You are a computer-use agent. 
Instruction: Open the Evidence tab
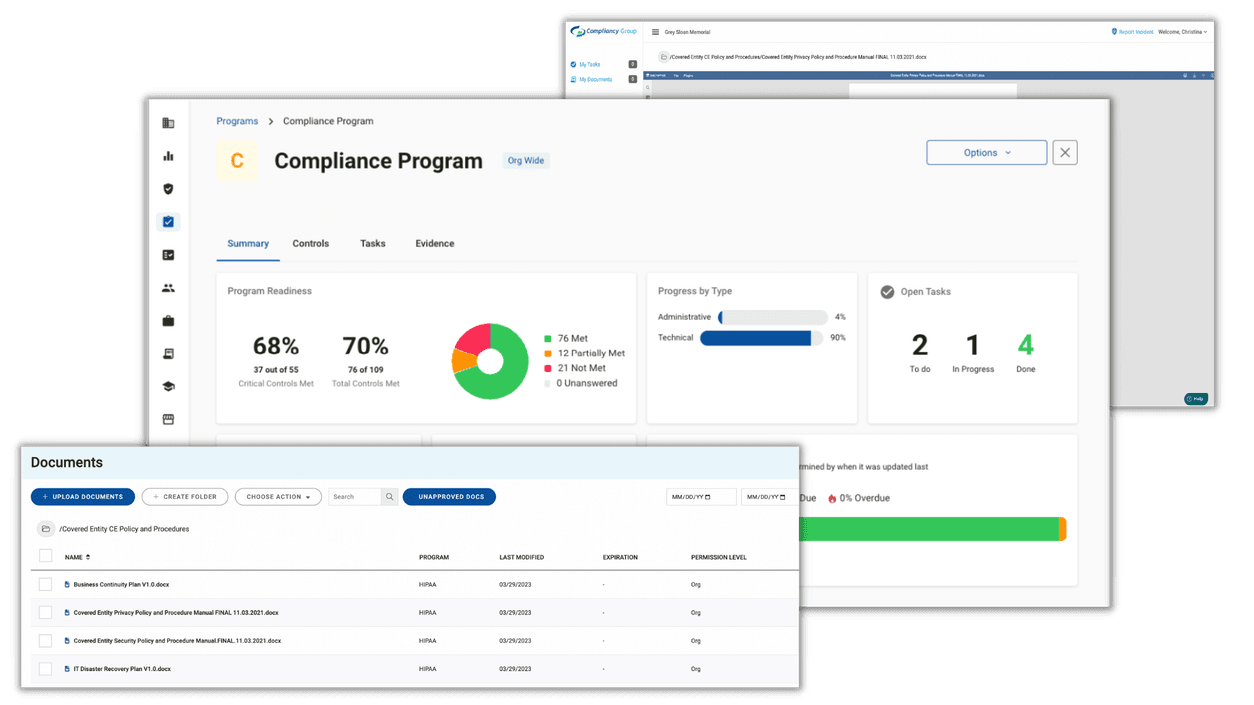(x=435, y=243)
